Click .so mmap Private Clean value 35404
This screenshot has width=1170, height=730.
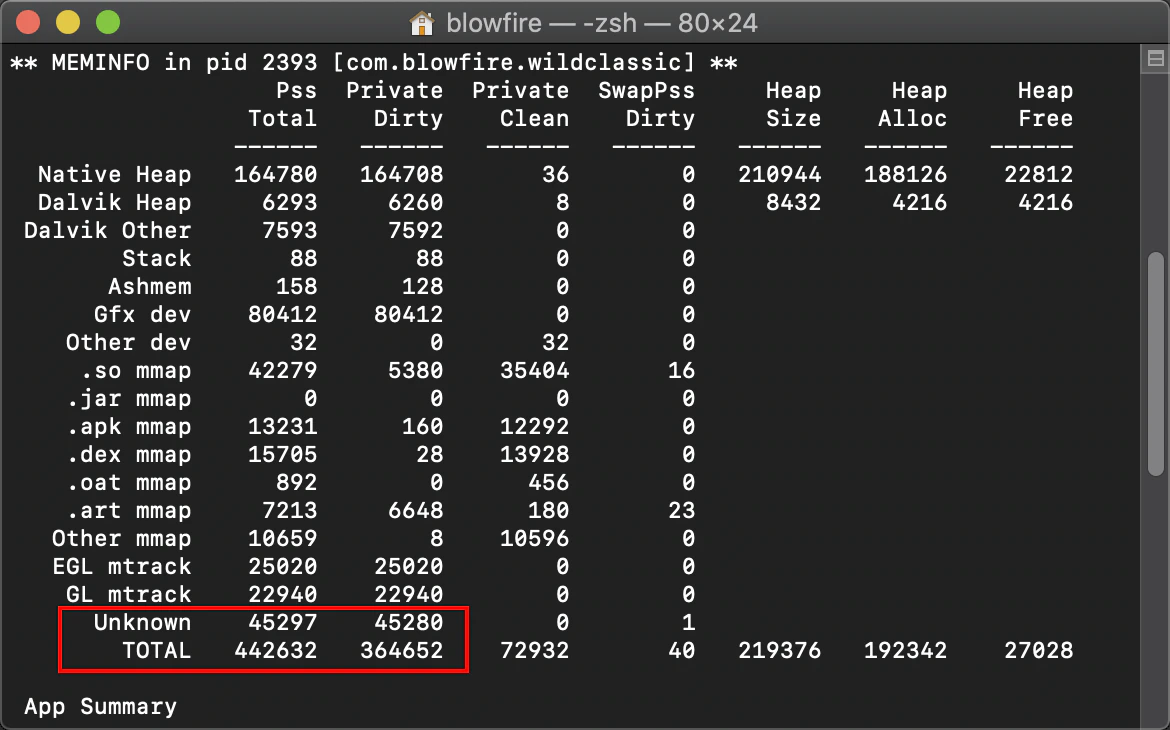(535, 370)
